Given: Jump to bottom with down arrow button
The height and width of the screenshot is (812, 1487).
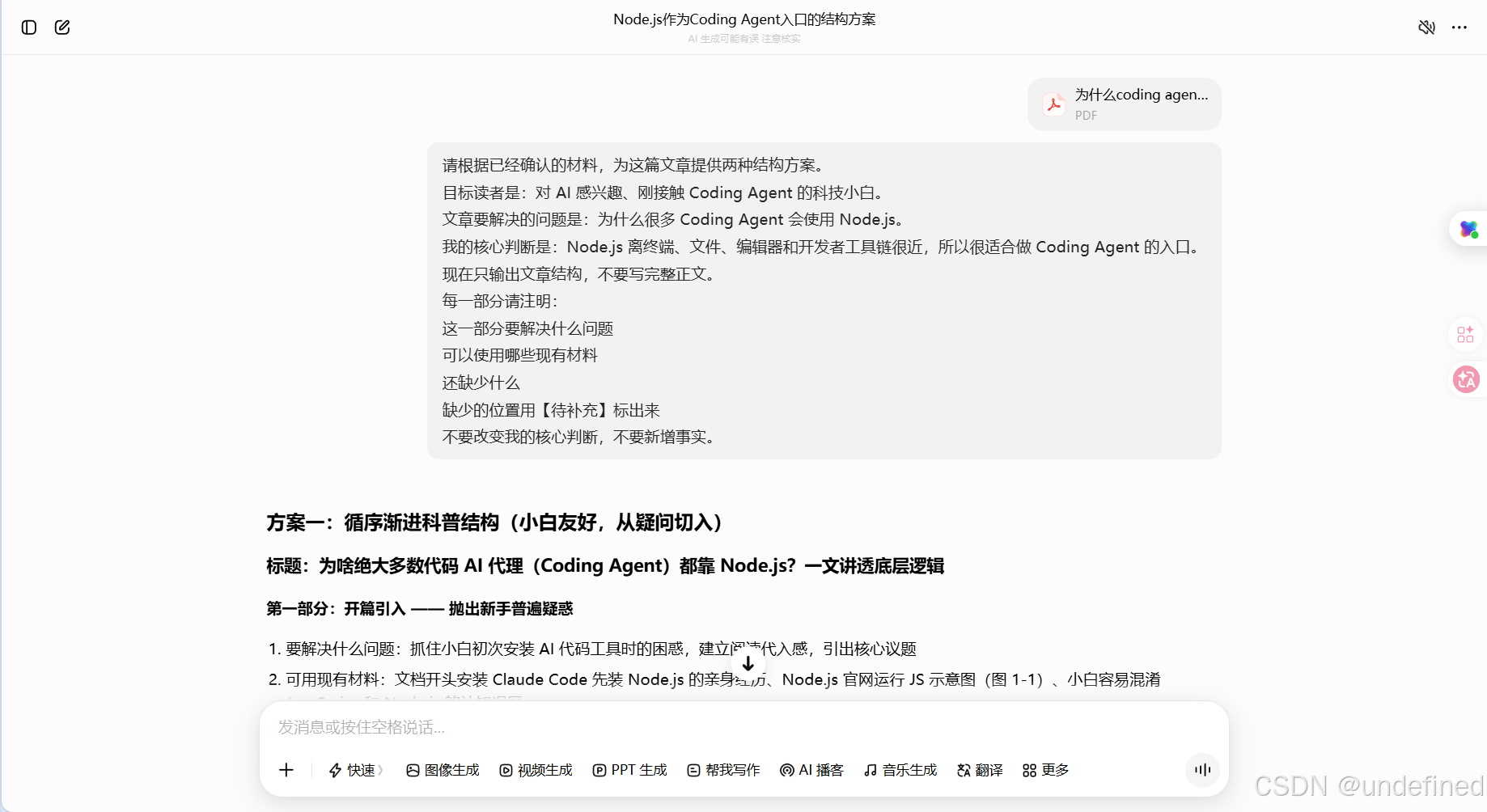Looking at the screenshot, I should pyautogui.click(x=748, y=663).
